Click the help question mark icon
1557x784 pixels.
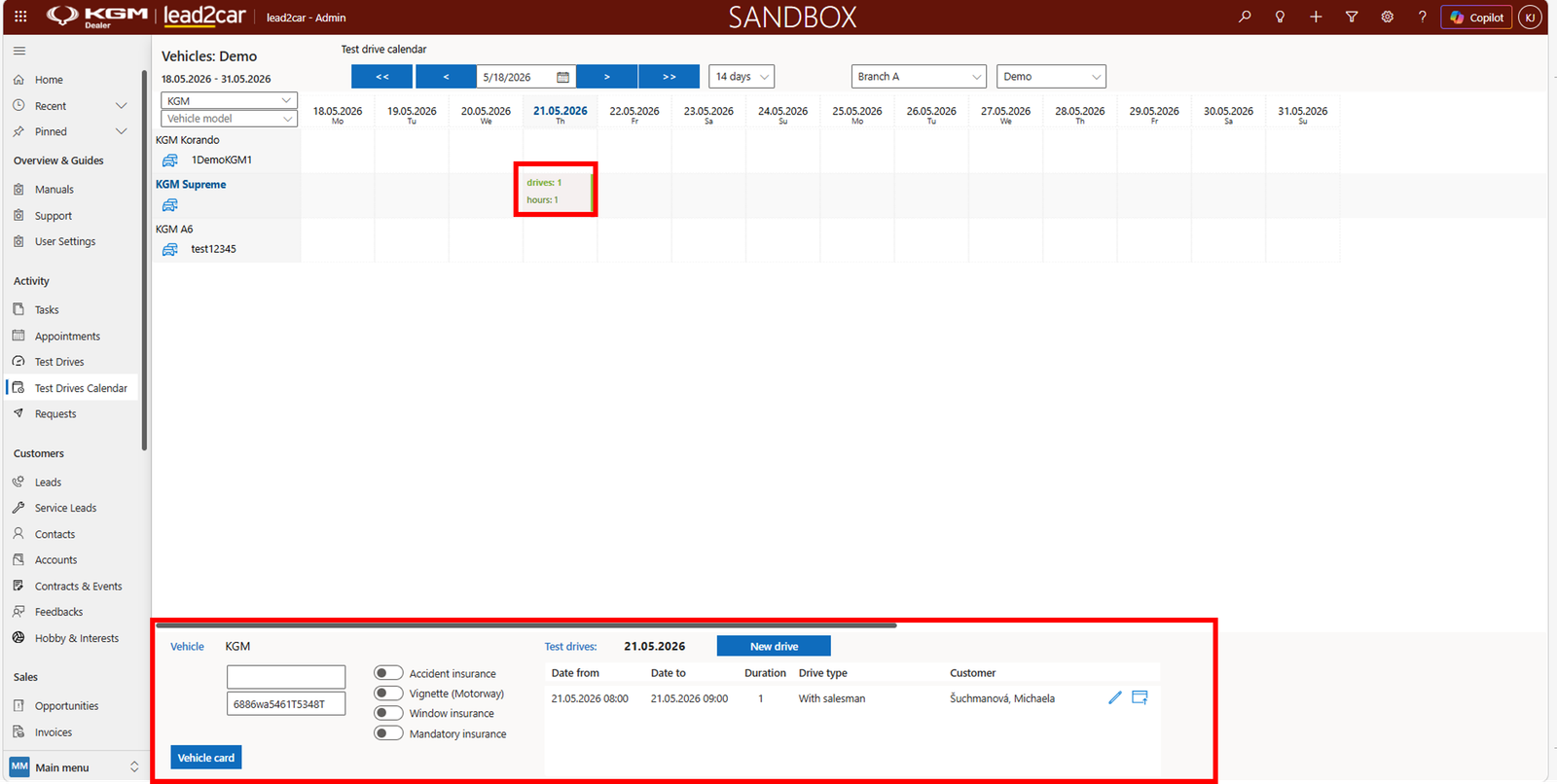(1423, 17)
